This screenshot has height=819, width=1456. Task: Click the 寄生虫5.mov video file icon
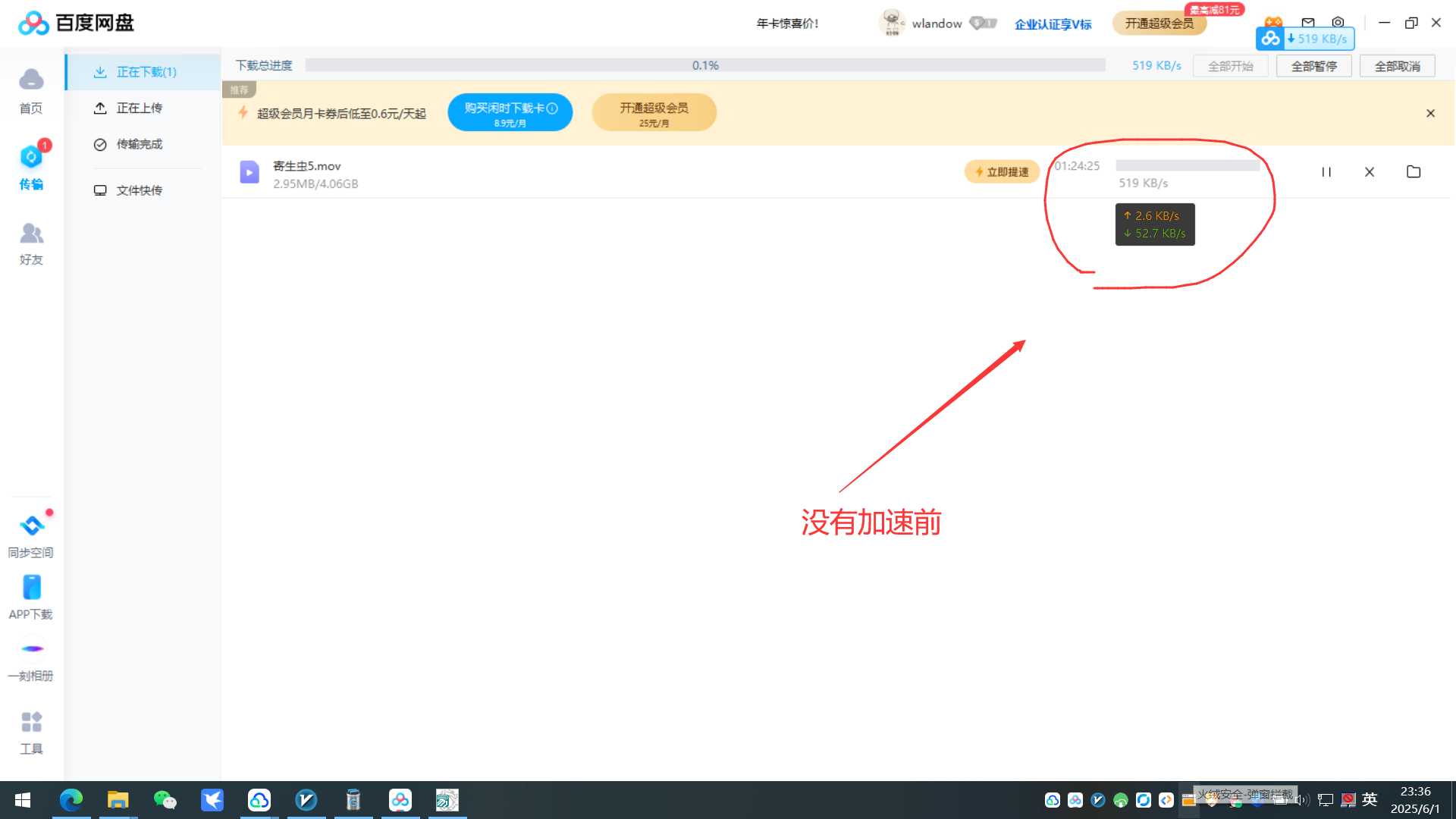[x=249, y=172]
